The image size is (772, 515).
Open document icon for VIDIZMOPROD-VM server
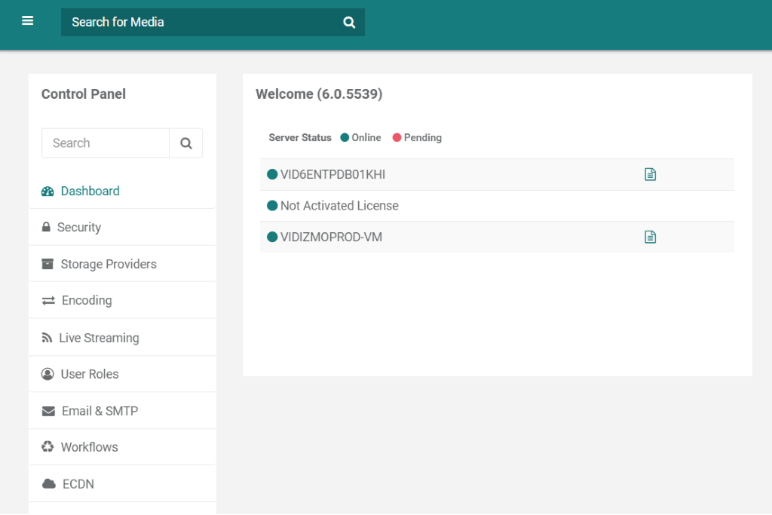[x=650, y=237]
